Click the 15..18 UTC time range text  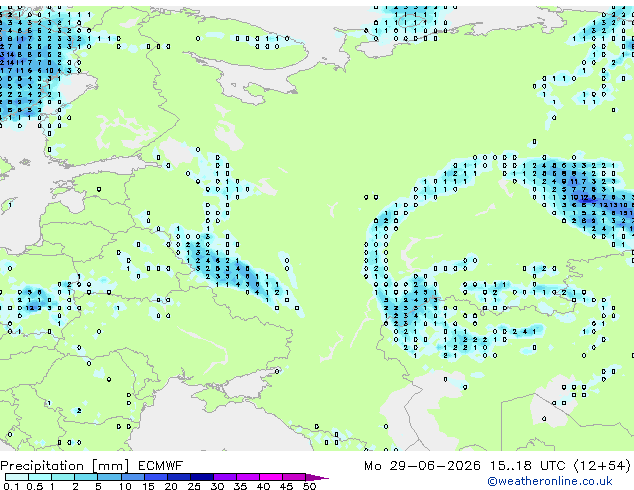coord(527,466)
